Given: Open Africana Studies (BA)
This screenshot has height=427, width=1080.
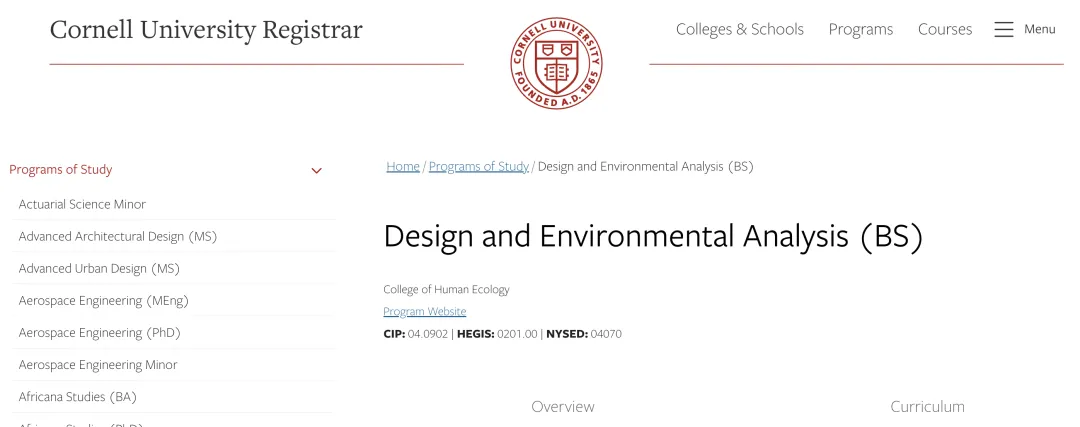Looking at the screenshot, I should pos(78,397).
